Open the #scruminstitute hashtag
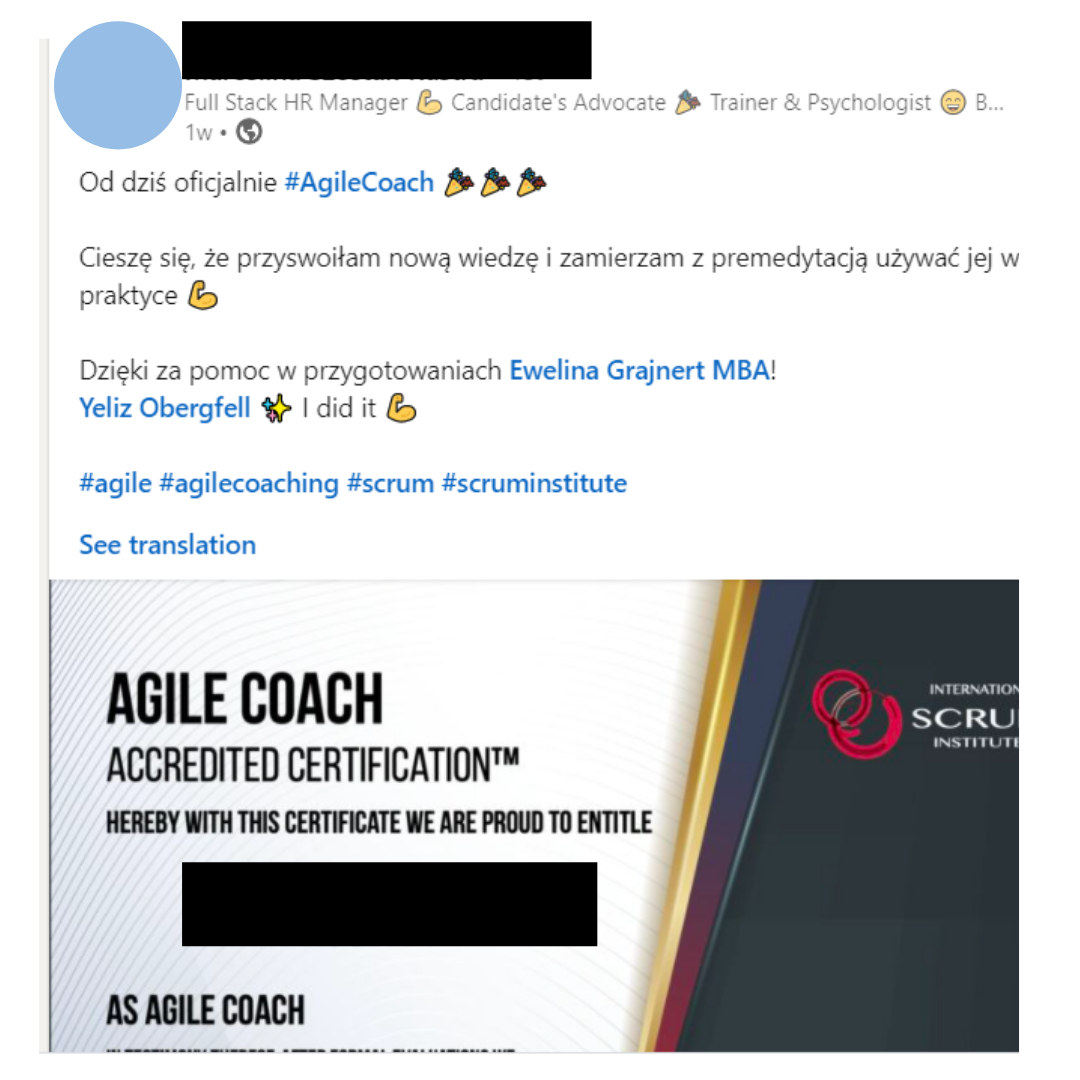This screenshot has width=1080, height=1080. click(534, 484)
